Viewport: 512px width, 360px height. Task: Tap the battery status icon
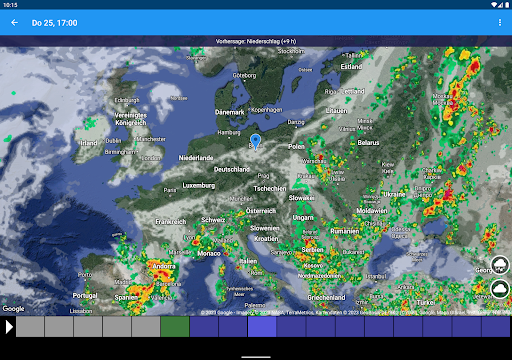[x=507, y=5]
